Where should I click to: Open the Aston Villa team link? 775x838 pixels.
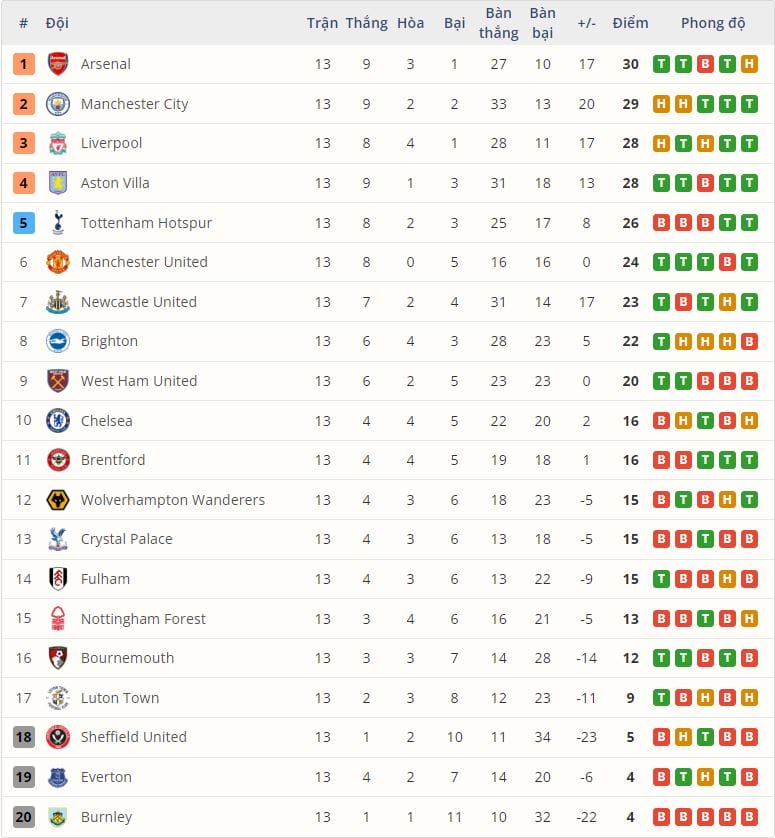[115, 183]
